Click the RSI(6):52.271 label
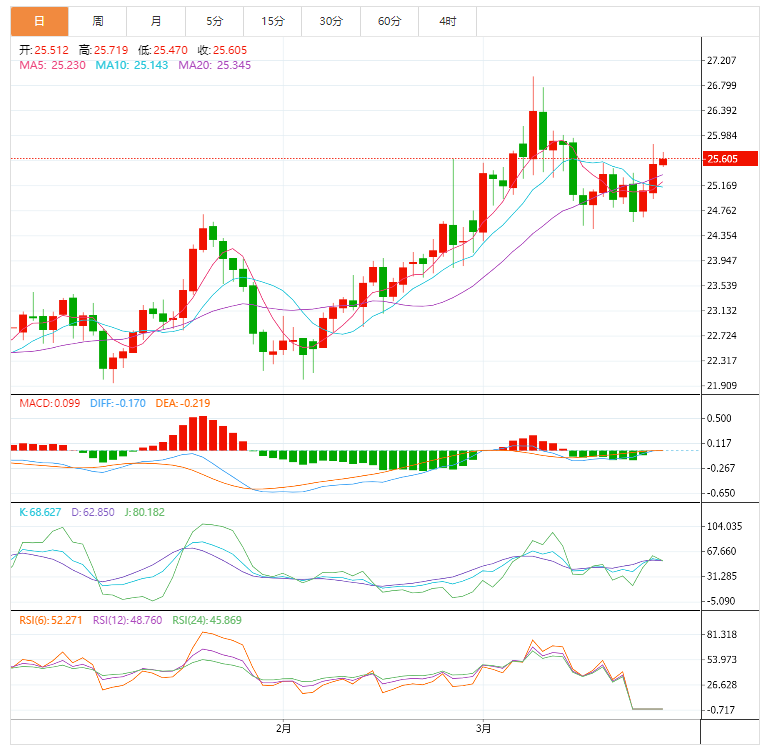 coord(51,620)
